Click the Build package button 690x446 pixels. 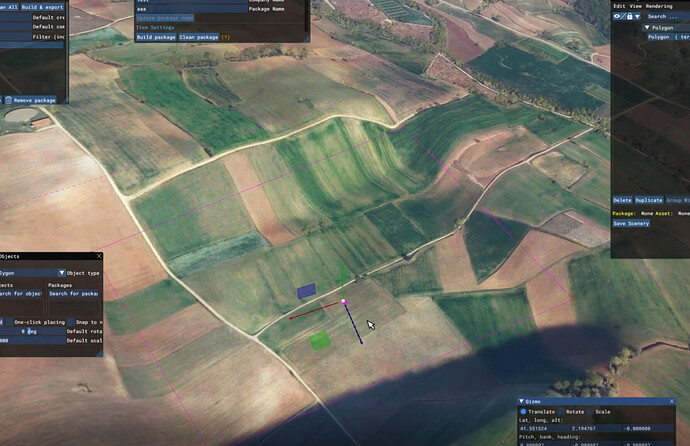coord(156,37)
